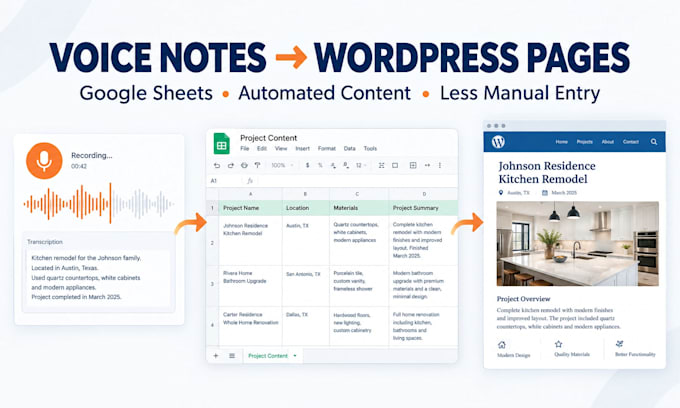The height and width of the screenshot is (408, 680).
Task: Click the Project Overview heading
Action: (x=523, y=299)
